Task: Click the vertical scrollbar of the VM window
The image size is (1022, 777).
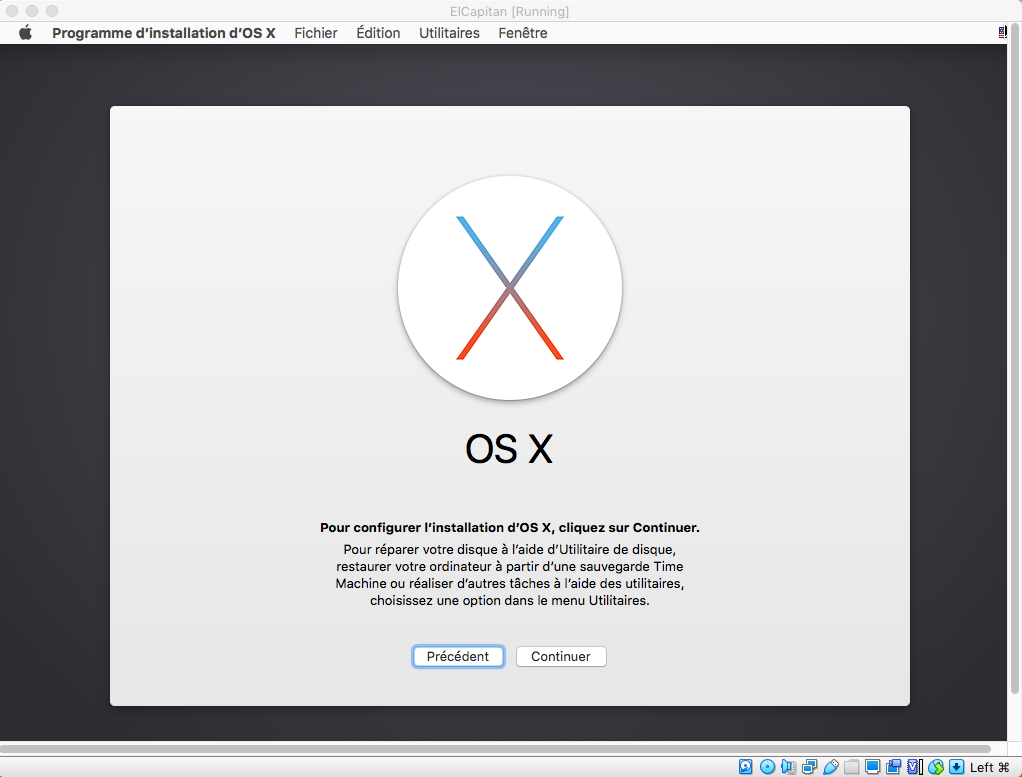Action: click(1015, 359)
